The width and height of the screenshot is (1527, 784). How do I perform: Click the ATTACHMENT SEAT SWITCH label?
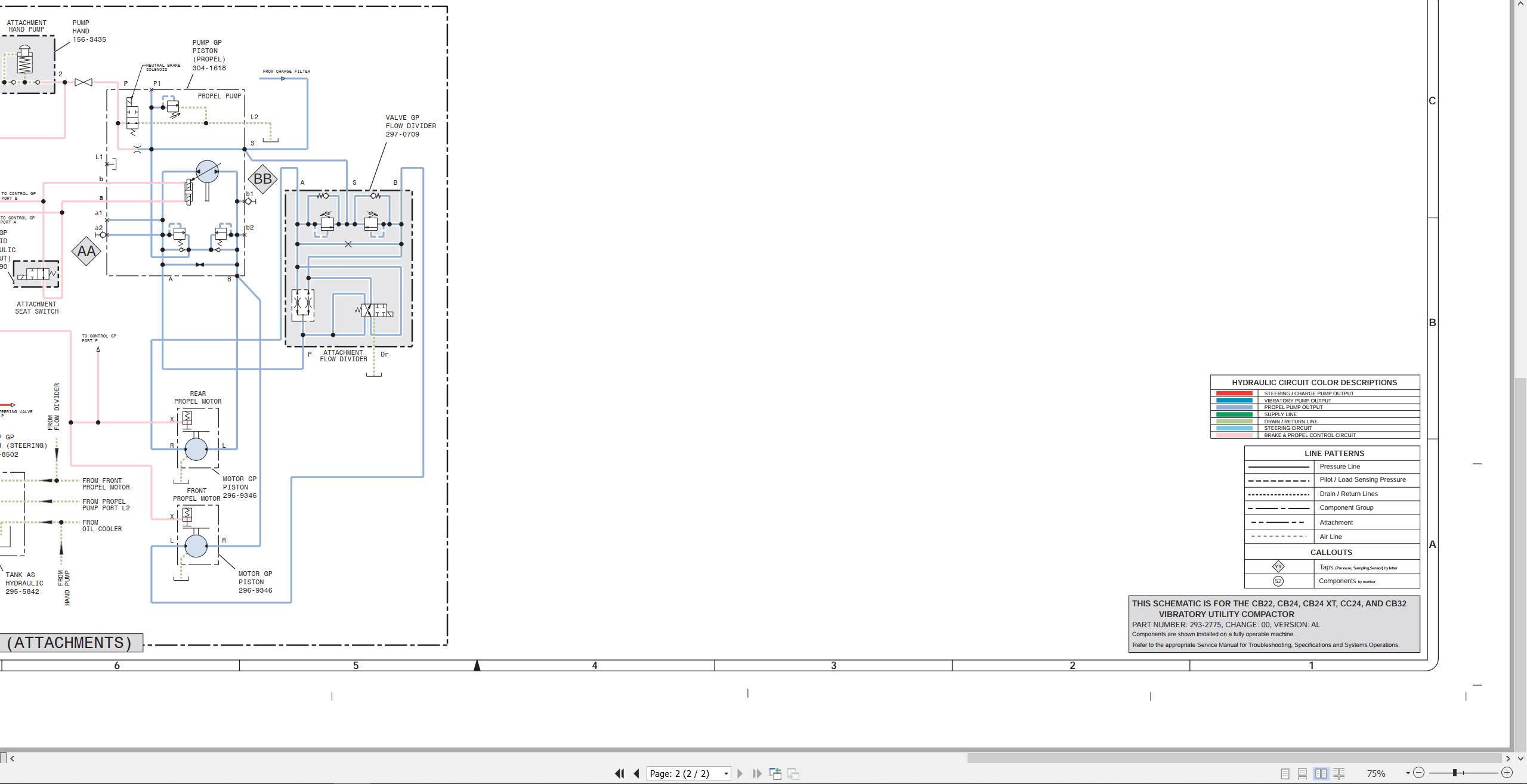[37, 308]
